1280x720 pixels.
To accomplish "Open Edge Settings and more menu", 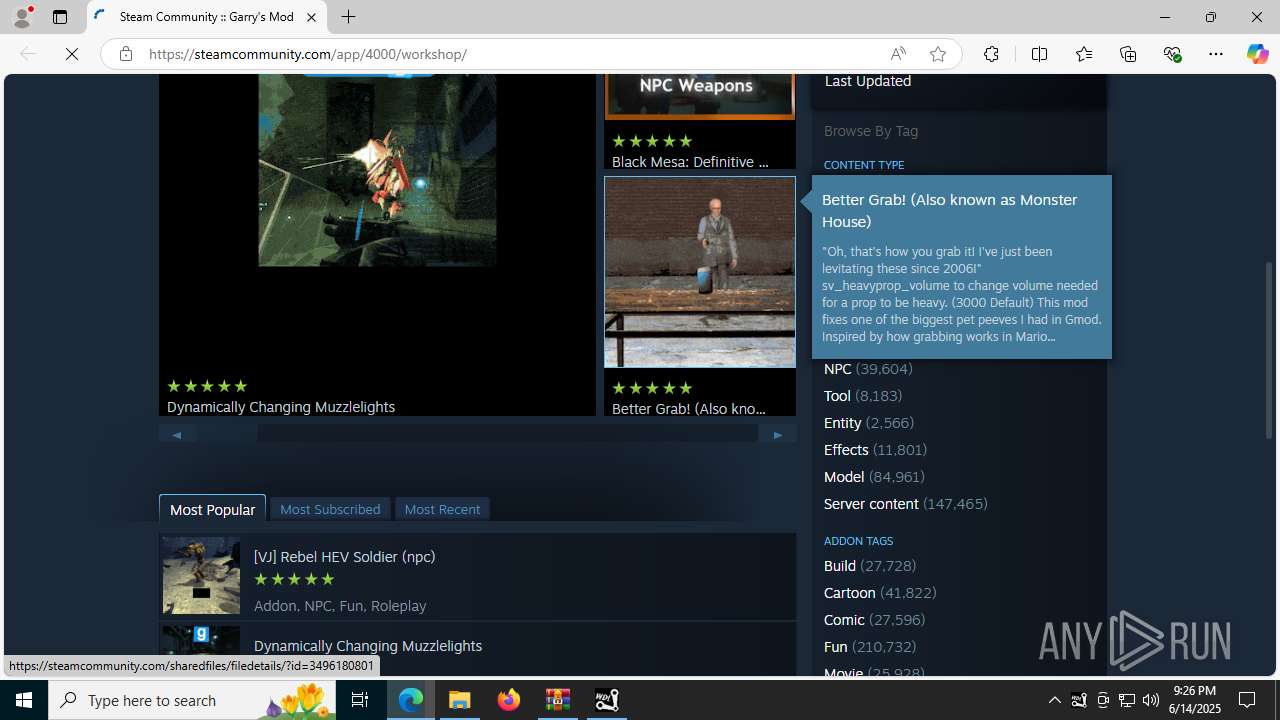I will click(x=1216, y=54).
